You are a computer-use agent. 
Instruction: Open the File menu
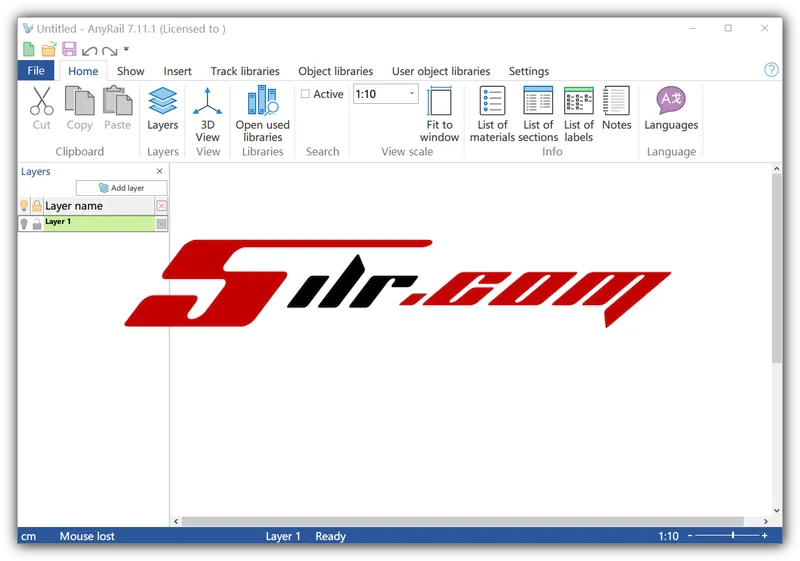[36, 70]
